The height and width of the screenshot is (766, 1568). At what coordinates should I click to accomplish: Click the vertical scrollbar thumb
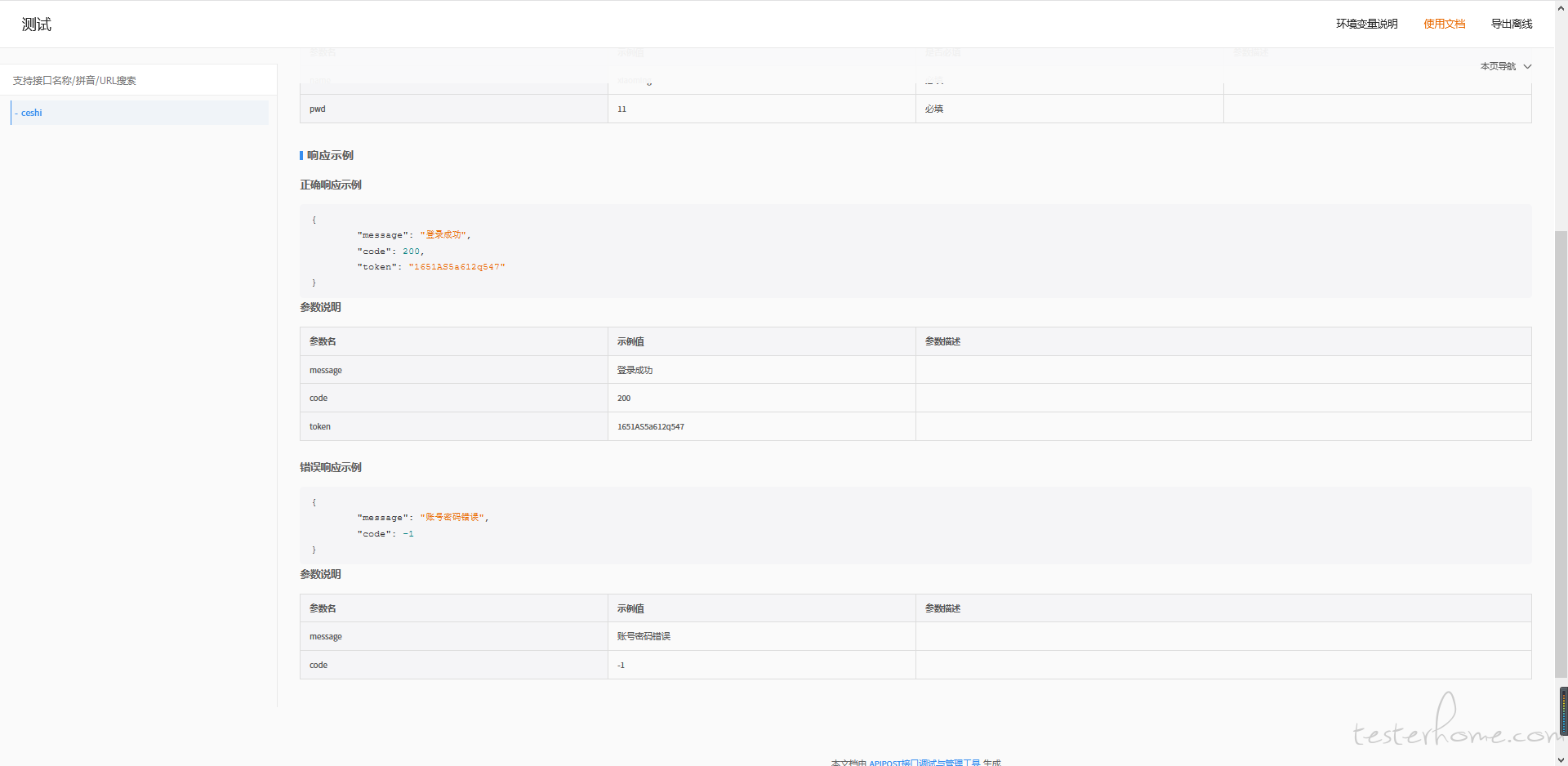(x=1561, y=453)
